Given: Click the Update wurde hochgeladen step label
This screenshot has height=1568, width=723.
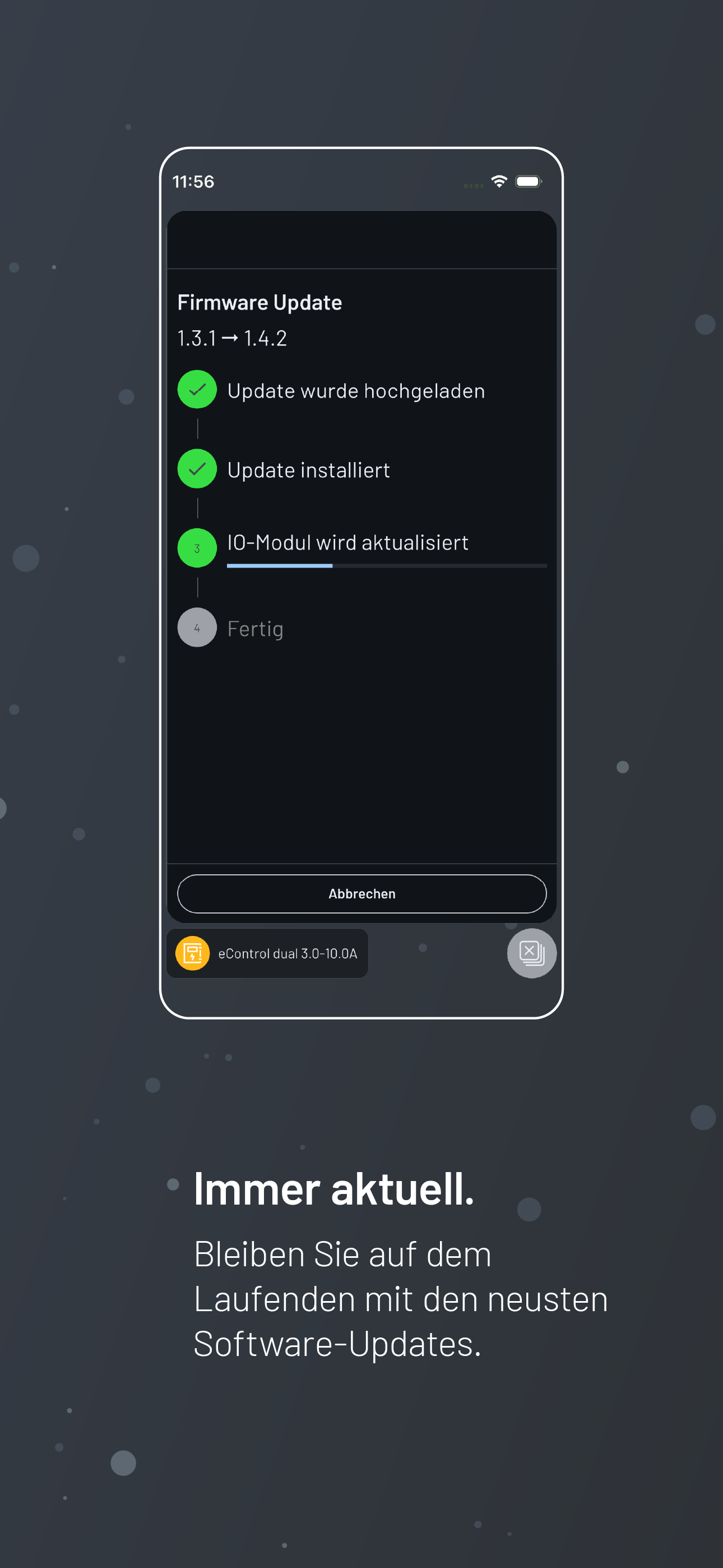Looking at the screenshot, I should pos(356,391).
